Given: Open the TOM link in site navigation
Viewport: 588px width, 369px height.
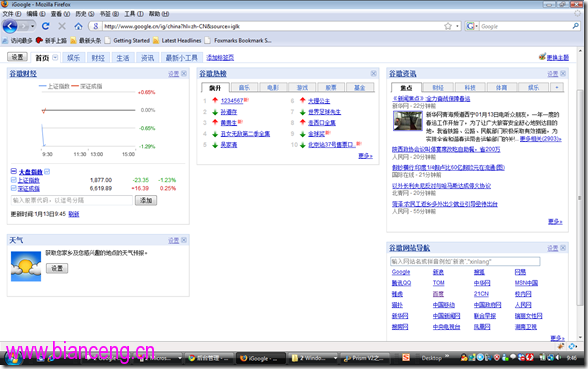Looking at the screenshot, I should click(438, 283).
